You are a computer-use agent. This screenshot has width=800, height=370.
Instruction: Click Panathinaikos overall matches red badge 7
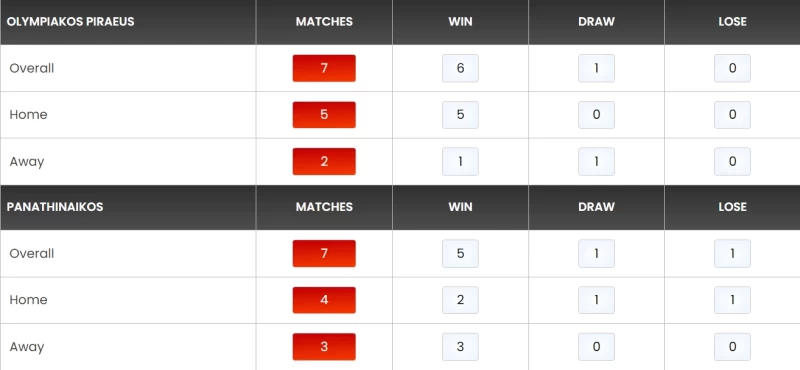tap(324, 253)
